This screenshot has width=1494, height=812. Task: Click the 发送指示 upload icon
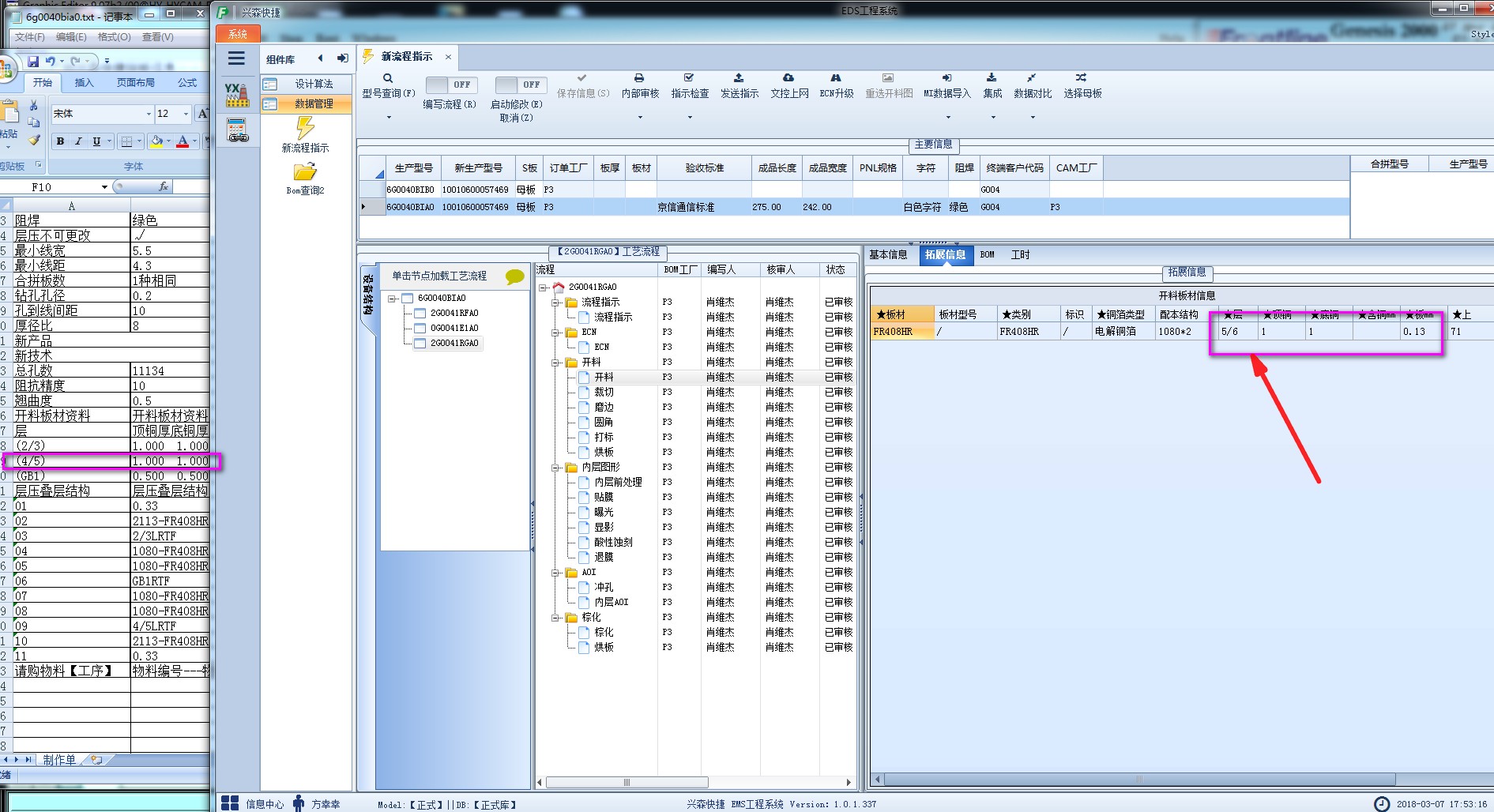739,78
